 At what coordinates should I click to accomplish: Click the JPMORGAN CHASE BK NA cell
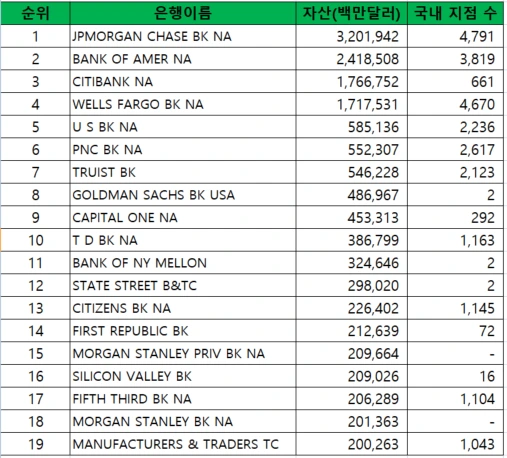[183, 36]
